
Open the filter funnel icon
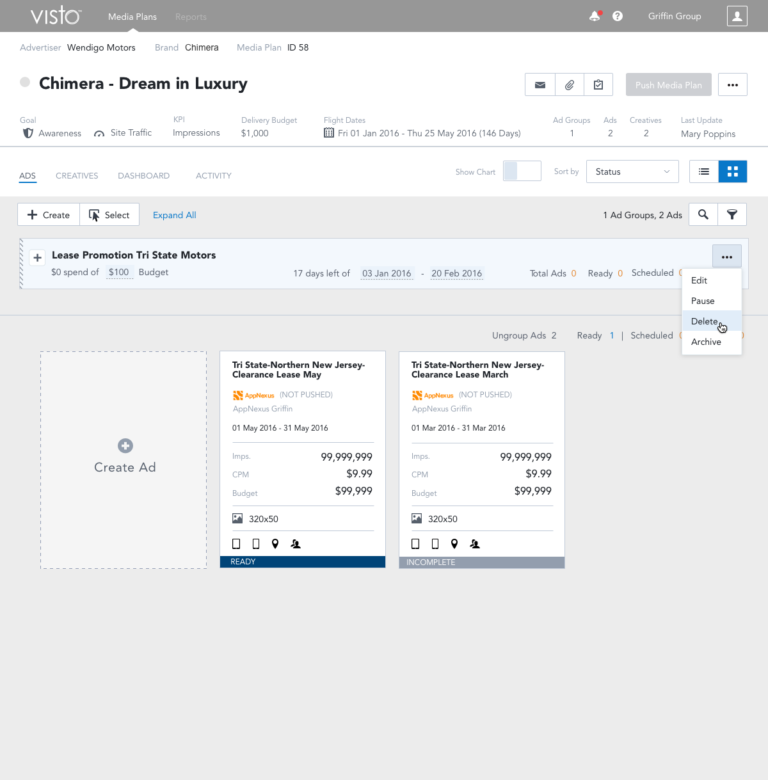(x=732, y=214)
